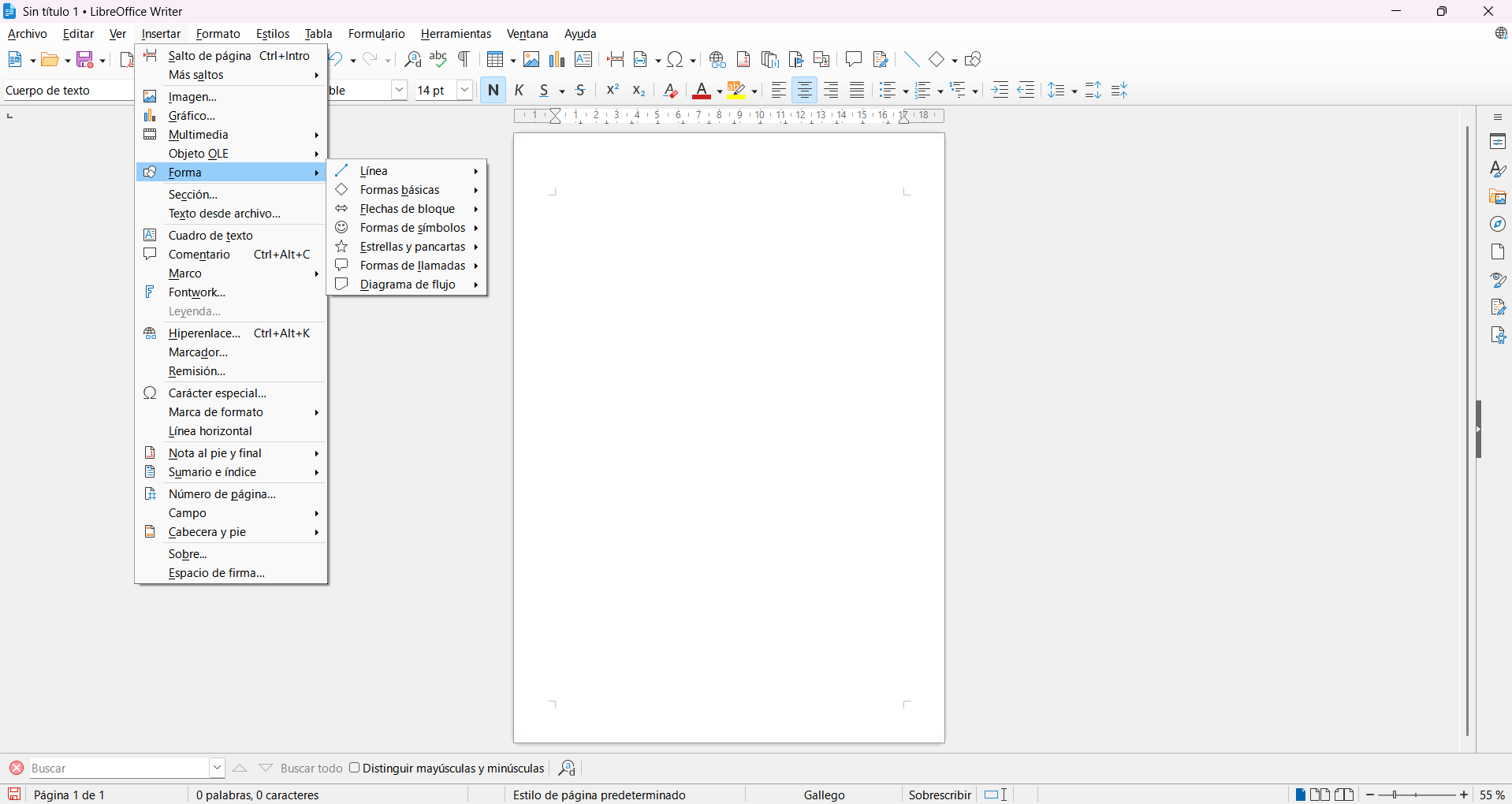Click the Insert Comment toolbar icon
1512x804 pixels.
(853, 60)
